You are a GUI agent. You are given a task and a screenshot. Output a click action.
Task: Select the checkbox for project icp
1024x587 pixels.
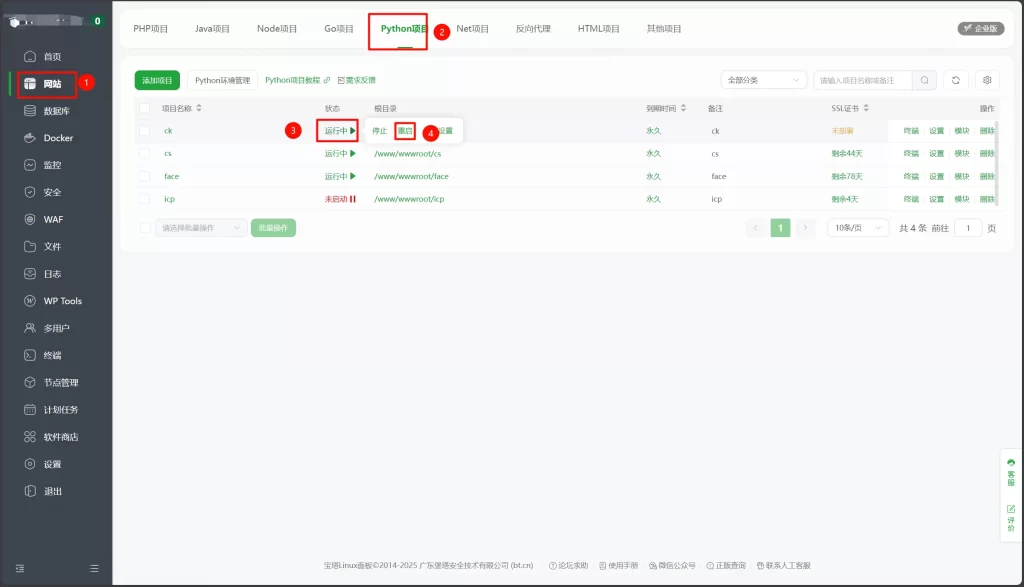tap(145, 199)
